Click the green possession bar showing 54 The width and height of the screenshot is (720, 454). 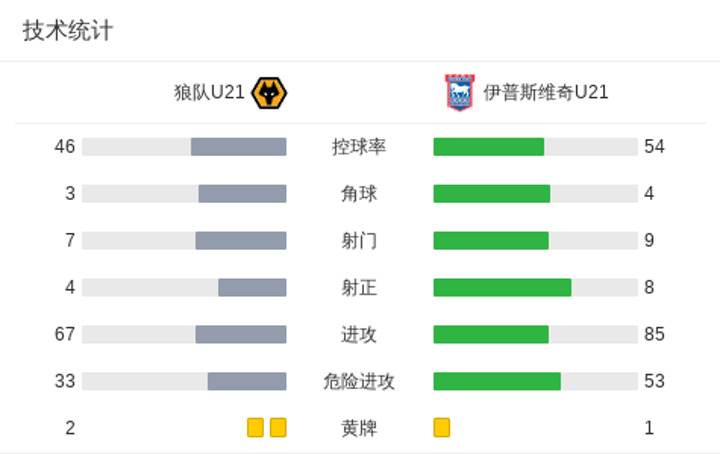click(x=489, y=147)
